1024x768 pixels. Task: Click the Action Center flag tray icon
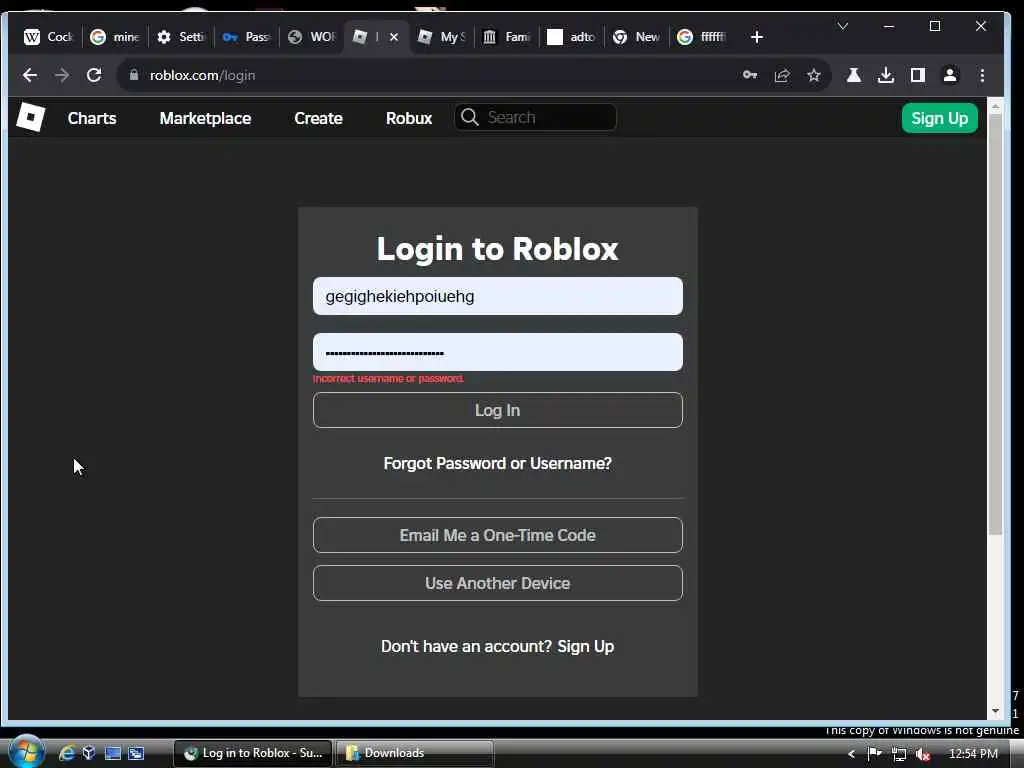point(874,754)
